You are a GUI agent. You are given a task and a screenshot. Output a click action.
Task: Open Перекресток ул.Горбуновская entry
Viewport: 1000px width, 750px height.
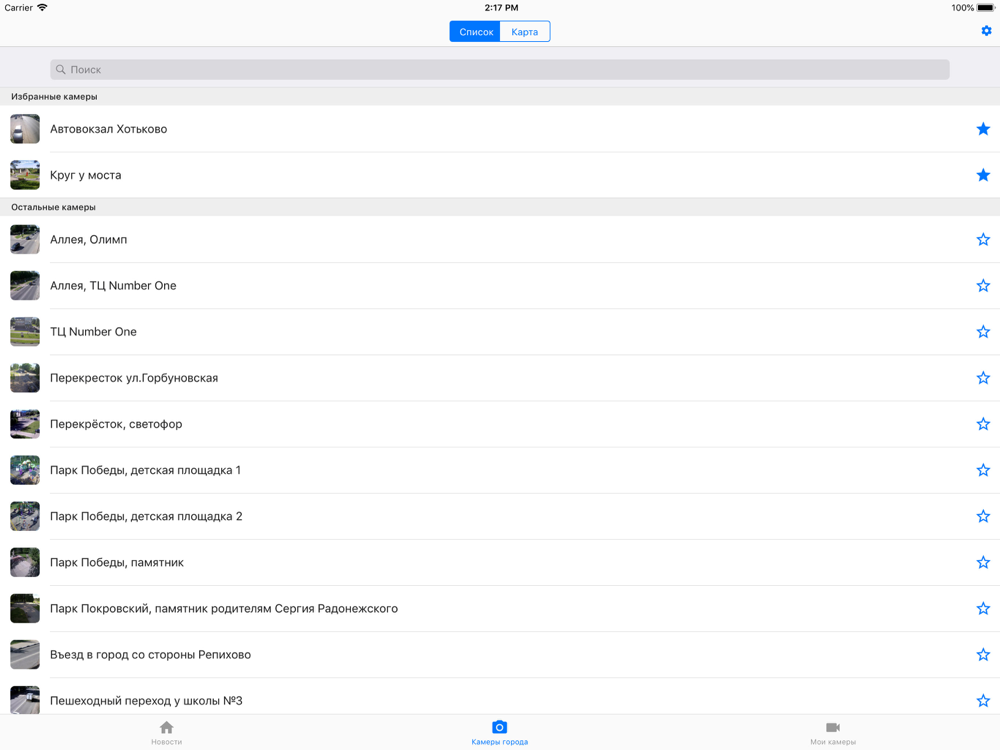click(x=134, y=378)
